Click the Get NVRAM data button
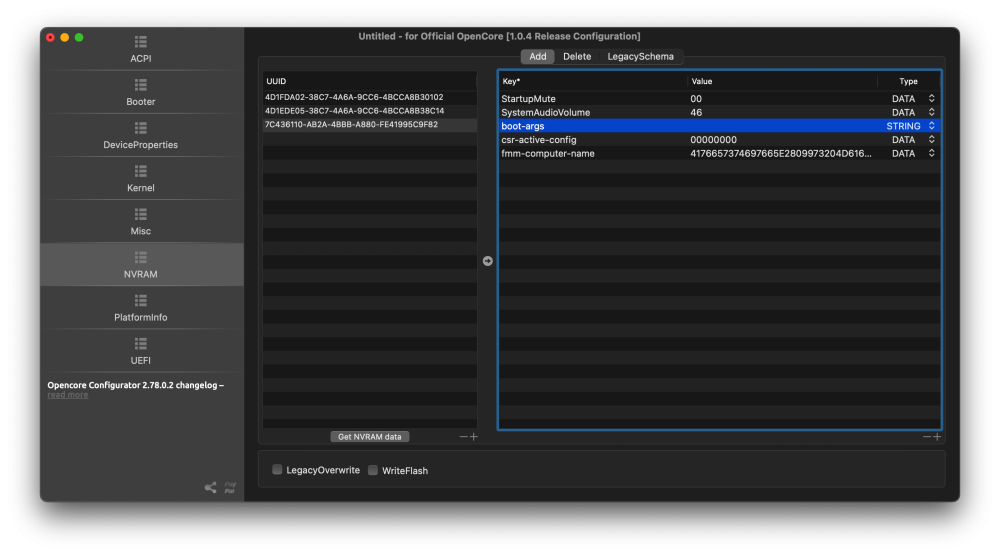This screenshot has height=555, width=1000. point(370,437)
